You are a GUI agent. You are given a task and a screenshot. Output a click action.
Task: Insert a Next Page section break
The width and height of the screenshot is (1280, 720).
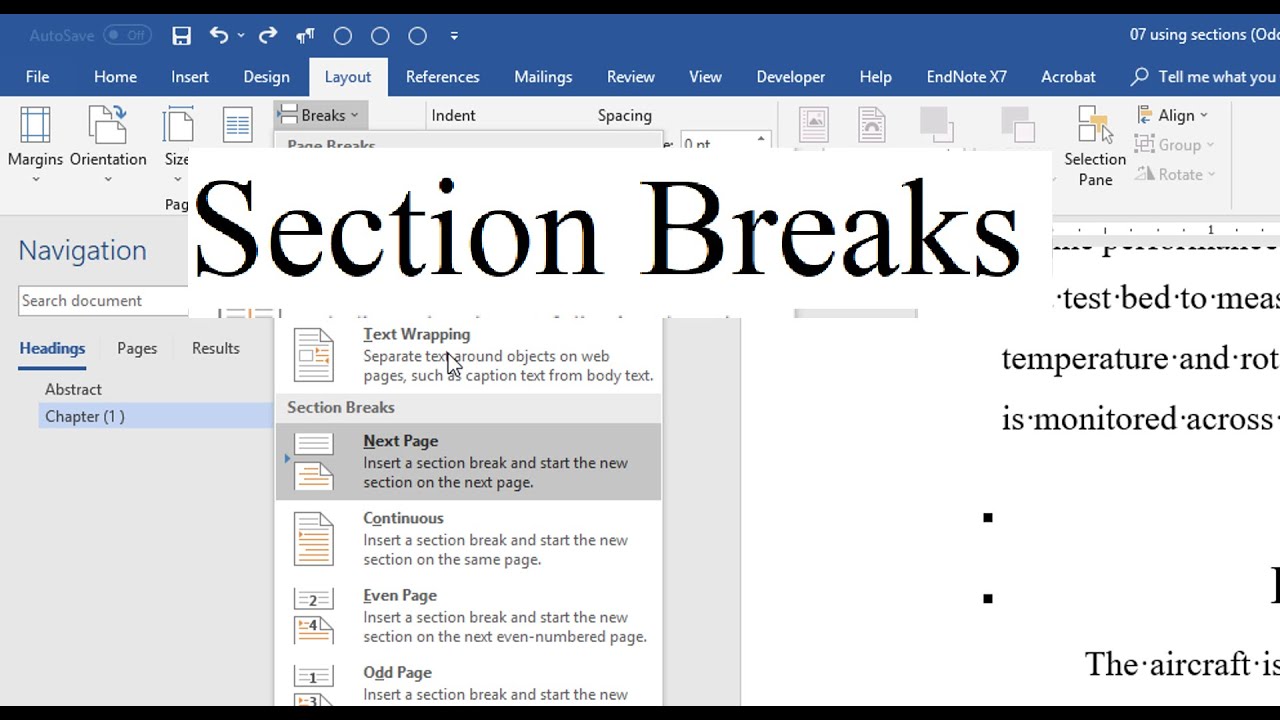pos(468,461)
